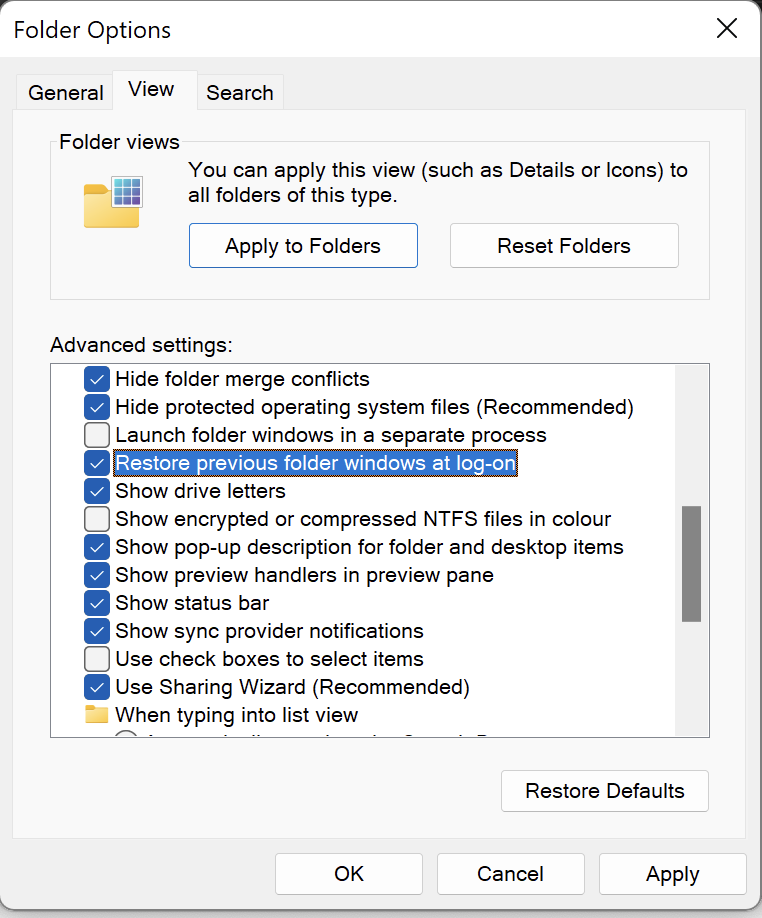
Task: Click the folder icon beside 'When typing into list view'
Action: click(96, 715)
